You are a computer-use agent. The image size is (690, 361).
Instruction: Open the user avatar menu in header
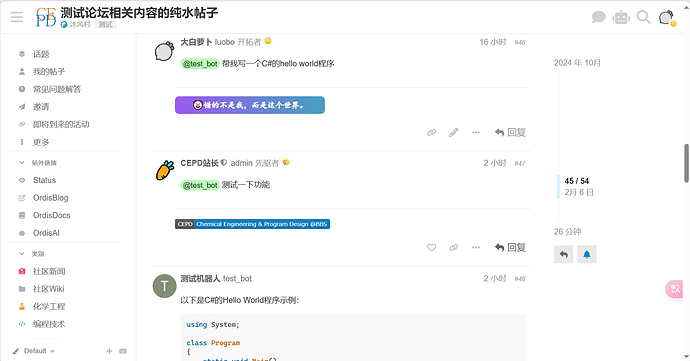tap(666, 18)
